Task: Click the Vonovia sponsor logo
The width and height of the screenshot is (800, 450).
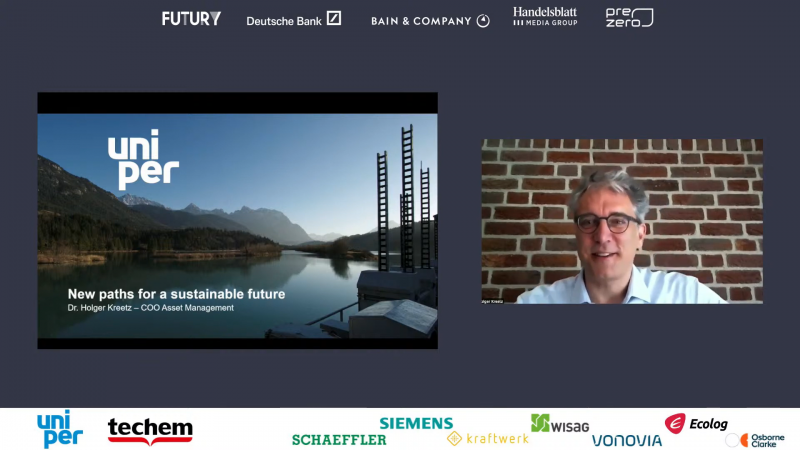Action: coord(627,440)
